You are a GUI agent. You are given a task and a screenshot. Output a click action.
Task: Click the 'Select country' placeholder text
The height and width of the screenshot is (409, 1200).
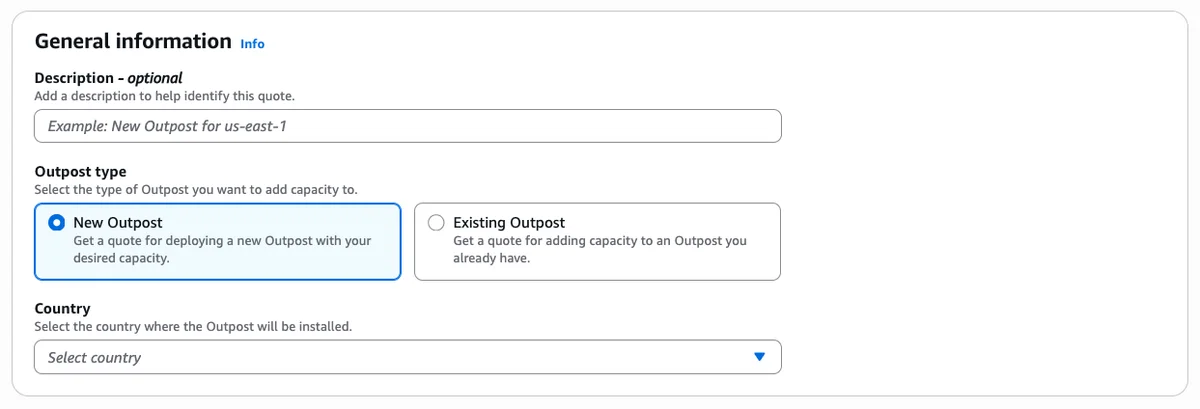tap(94, 358)
